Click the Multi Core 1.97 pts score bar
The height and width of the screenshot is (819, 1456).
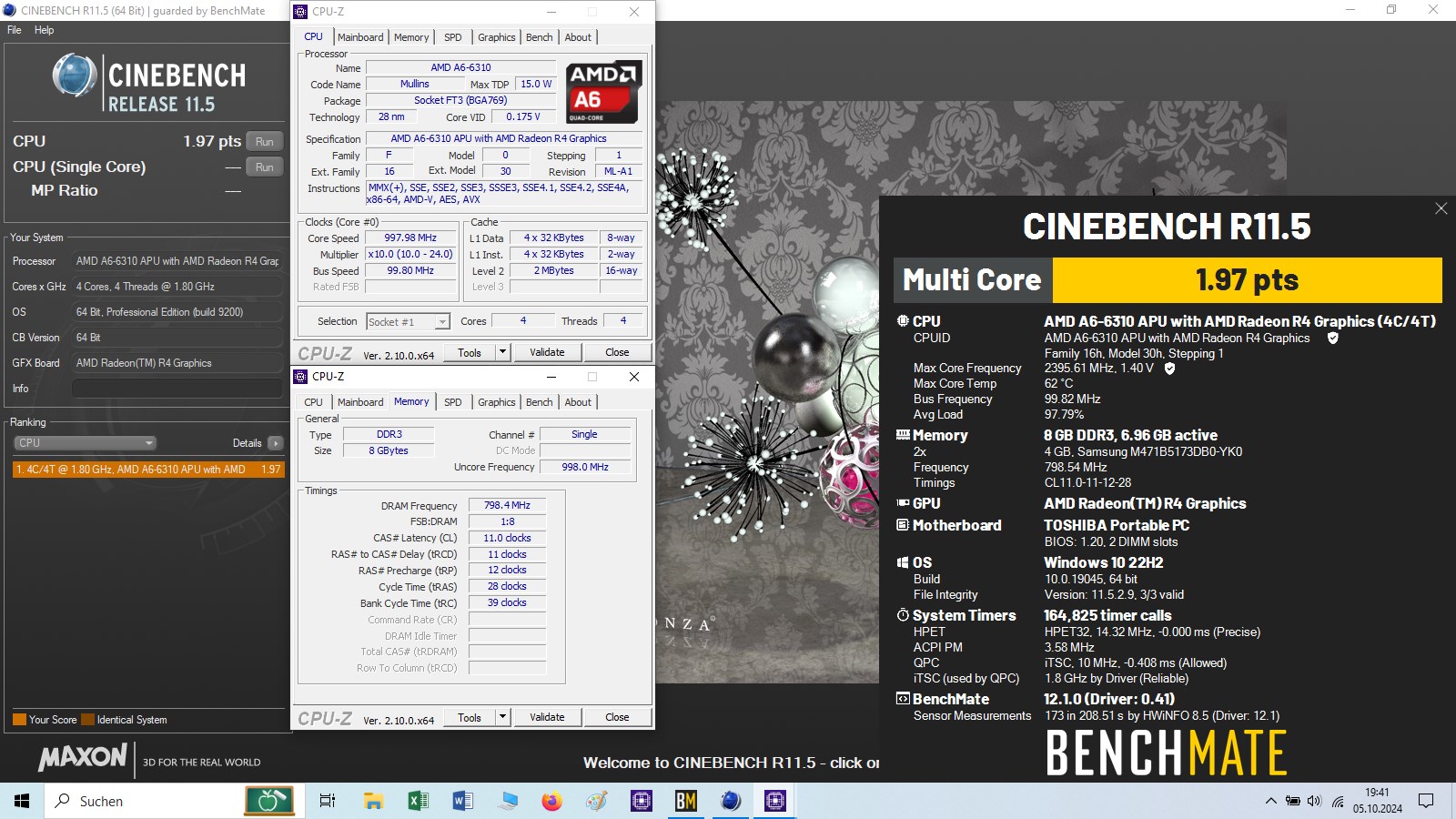(1168, 280)
